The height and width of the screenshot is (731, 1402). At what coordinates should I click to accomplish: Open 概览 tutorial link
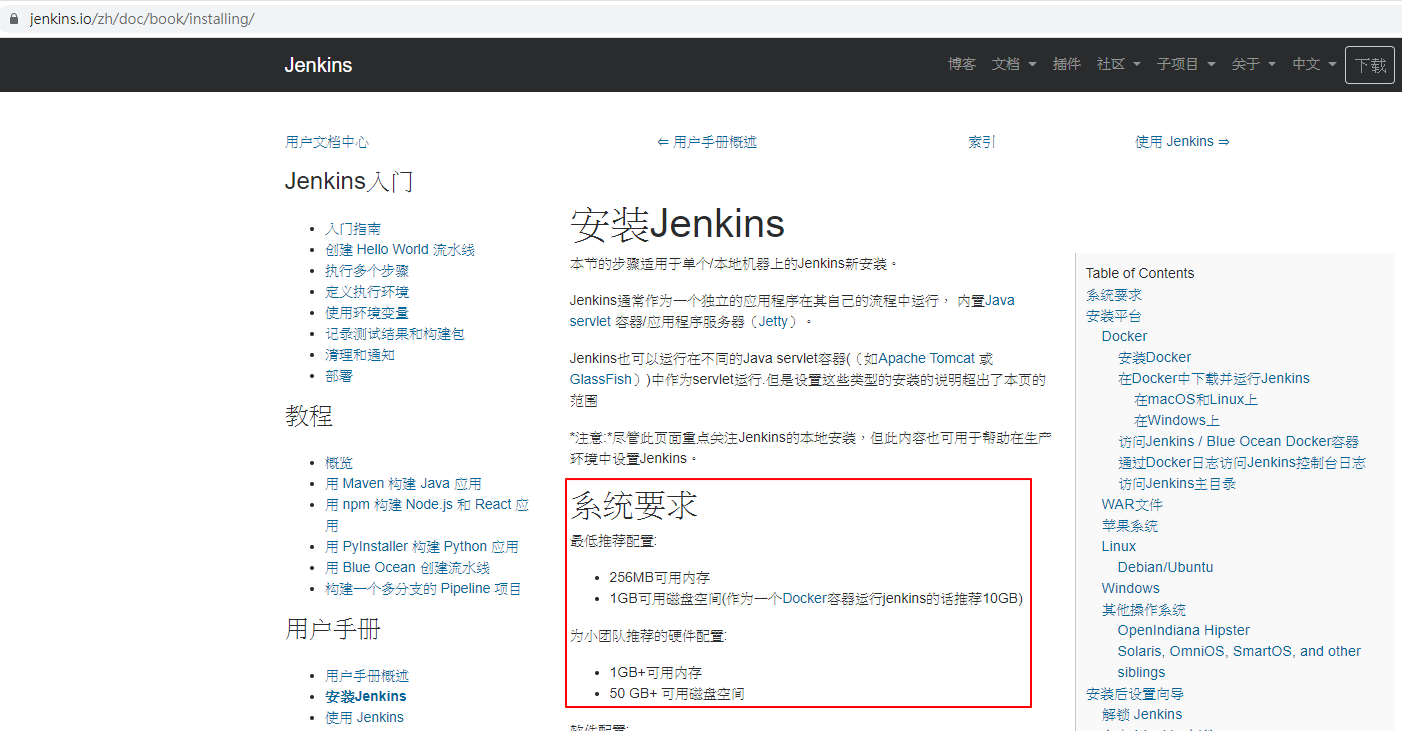pos(339,463)
